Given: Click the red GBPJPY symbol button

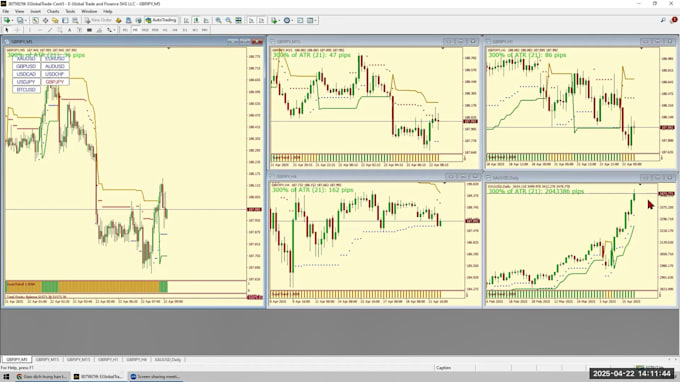Looking at the screenshot, I should [55, 82].
